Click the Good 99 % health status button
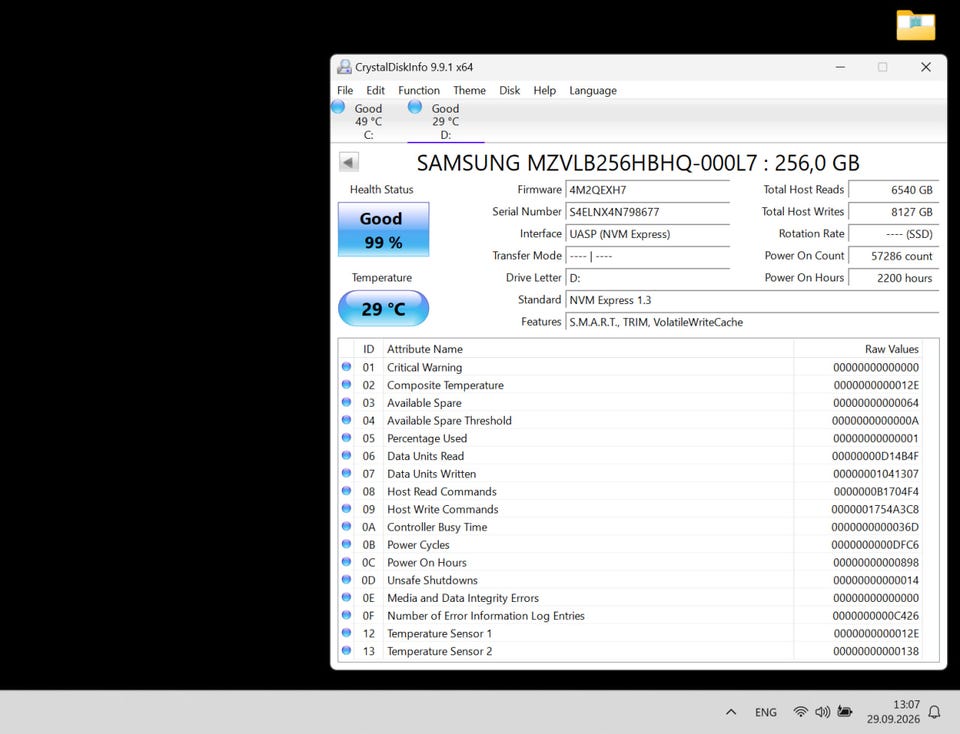The height and width of the screenshot is (734, 960). tap(383, 230)
